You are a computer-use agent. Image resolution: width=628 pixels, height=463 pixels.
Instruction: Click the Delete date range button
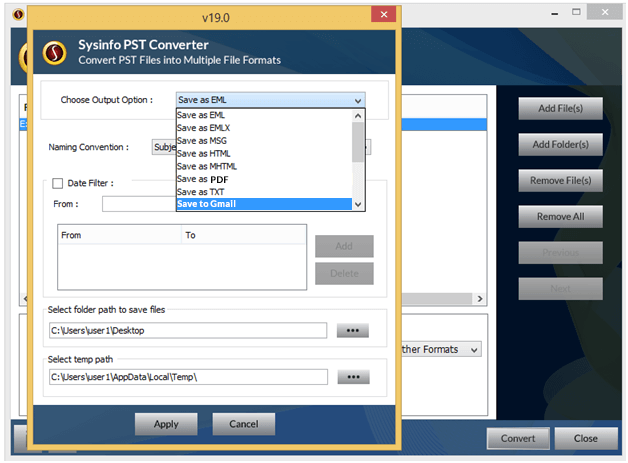click(x=344, y=274)
